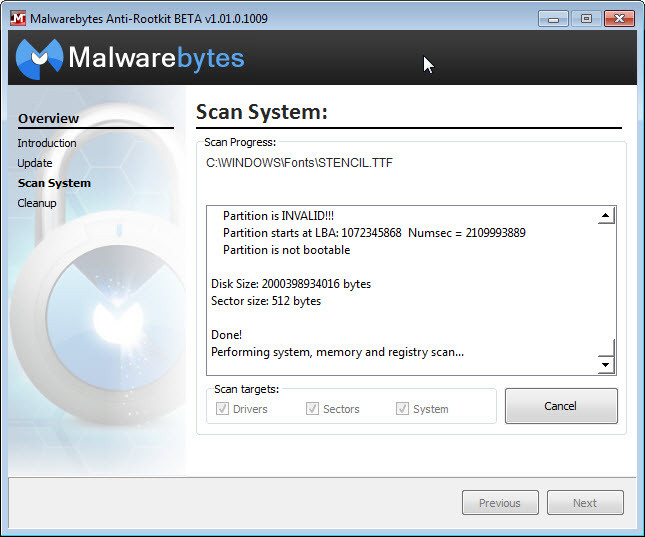
Task: Click the 'Sector size: 512 bytes' line
Action: (266, 301)
